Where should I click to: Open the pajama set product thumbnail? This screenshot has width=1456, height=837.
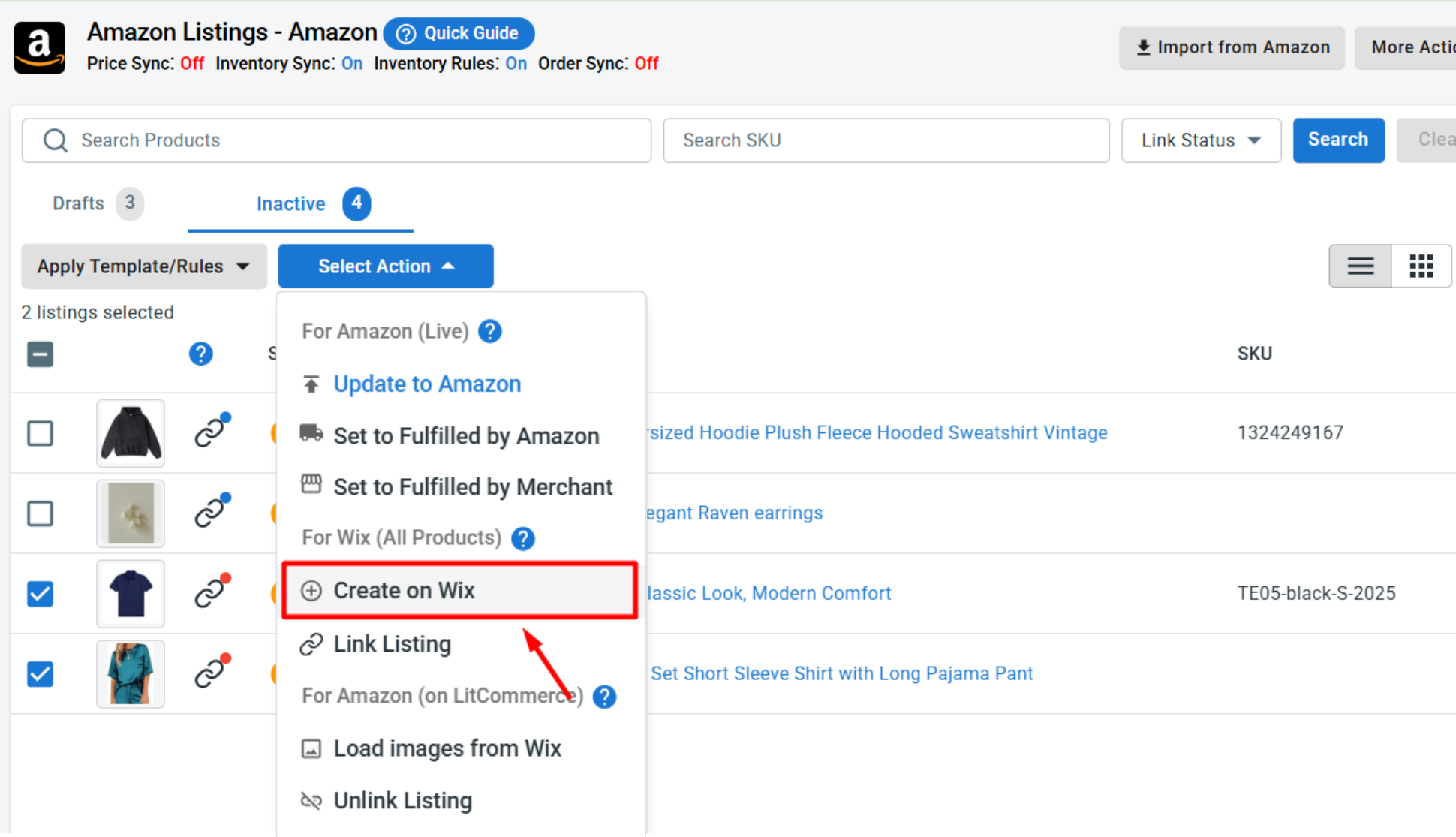(131, 673)
